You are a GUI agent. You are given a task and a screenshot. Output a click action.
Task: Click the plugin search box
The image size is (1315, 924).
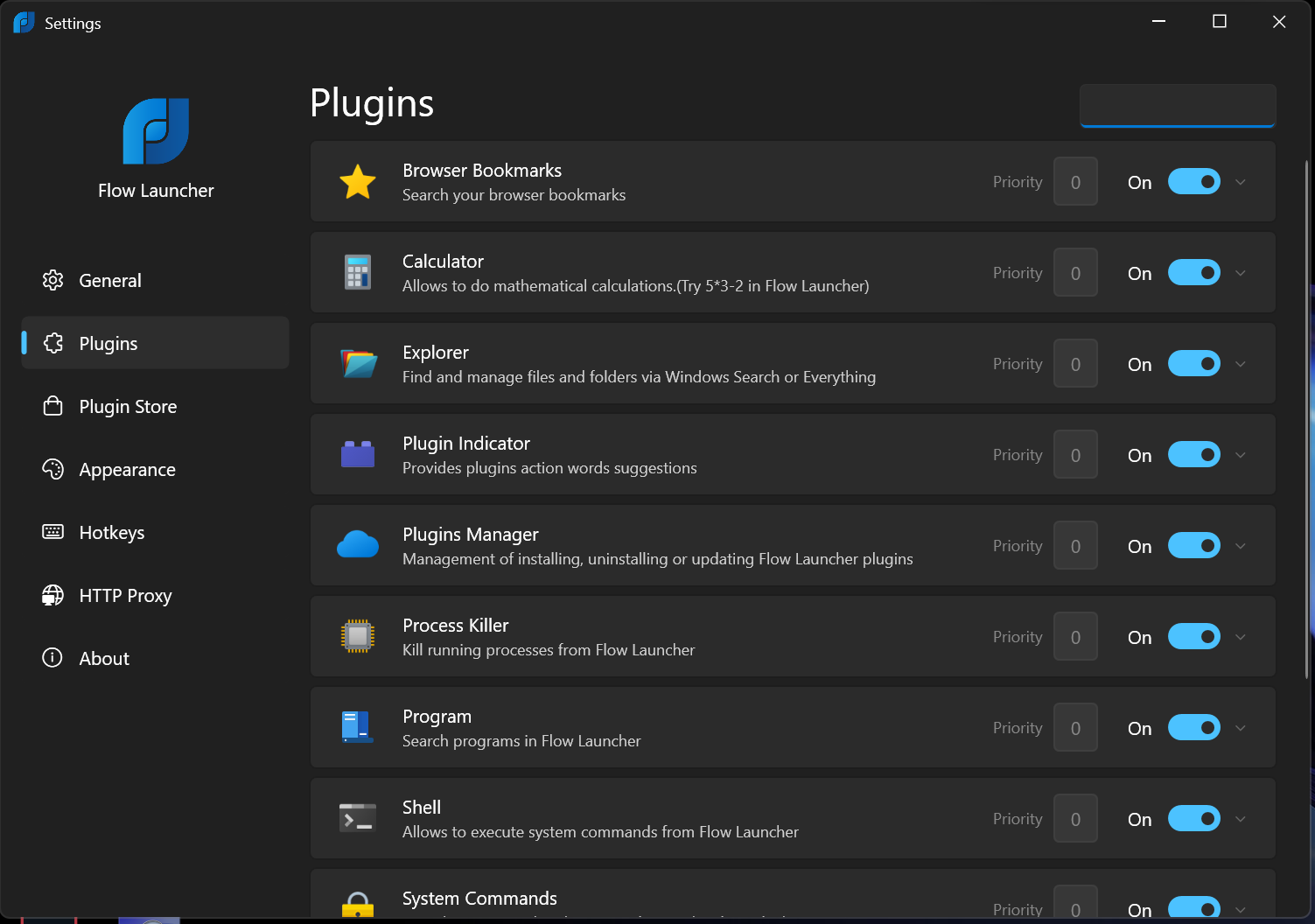1177,105
